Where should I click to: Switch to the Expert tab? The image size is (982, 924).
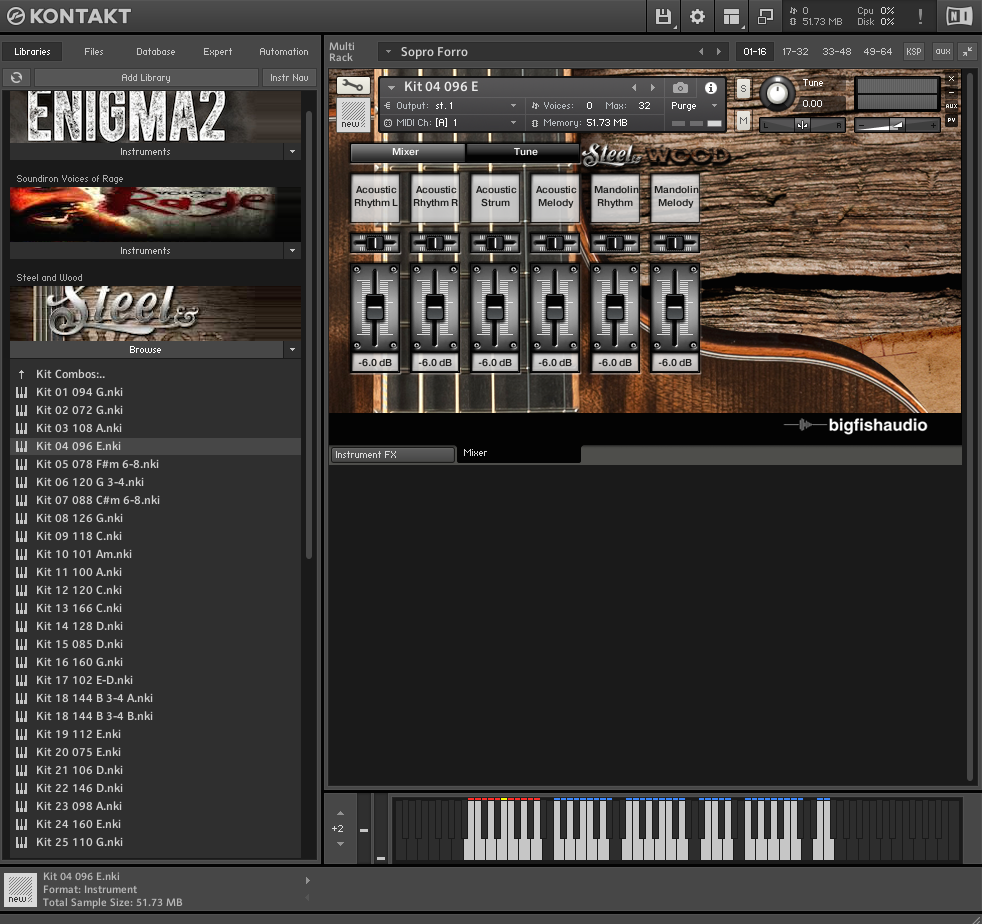(x=217, y=51)
